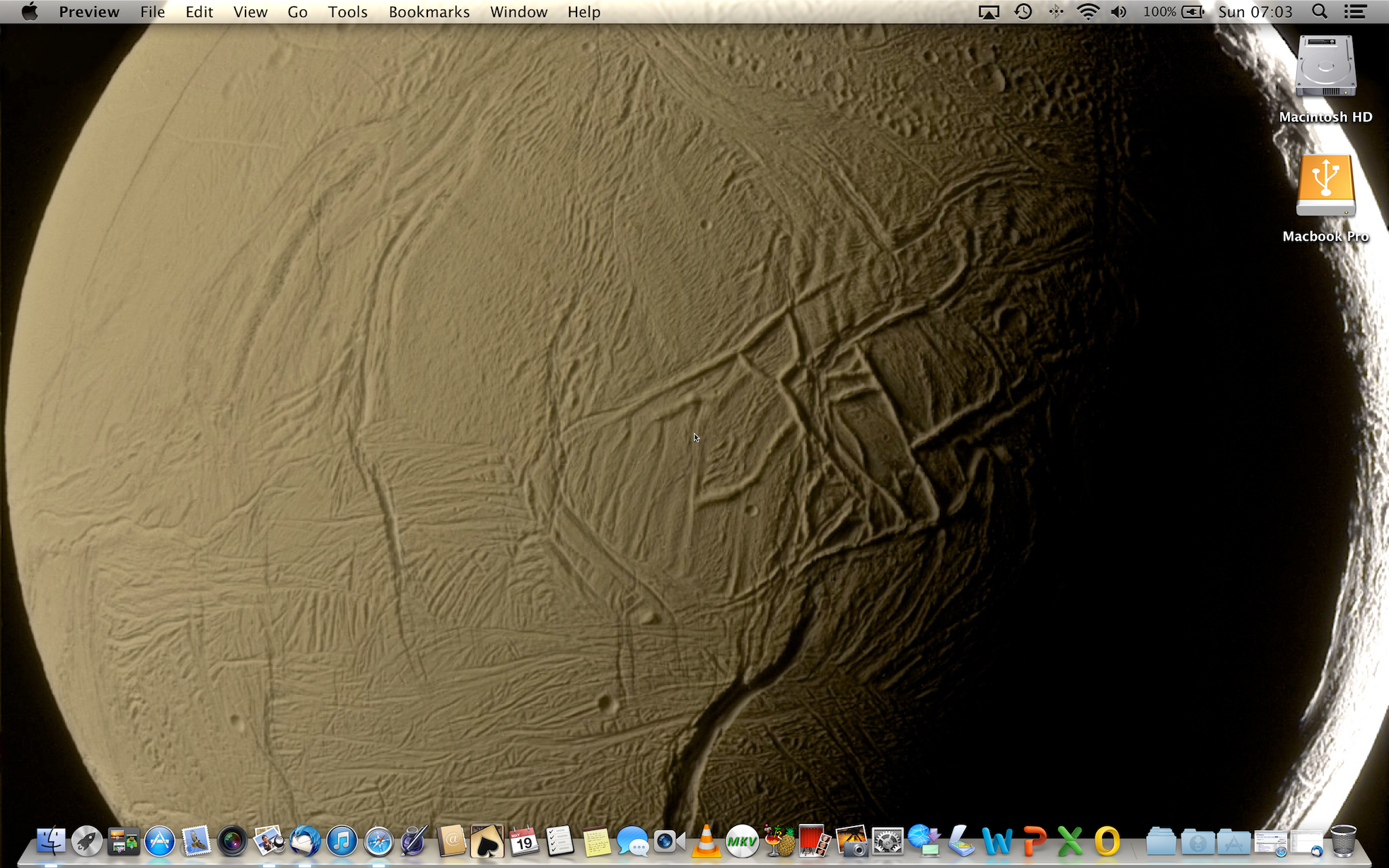Click the Preview app icon in dock
Viewport: 1389px width, 868px height.
click(x=269, y=842)
